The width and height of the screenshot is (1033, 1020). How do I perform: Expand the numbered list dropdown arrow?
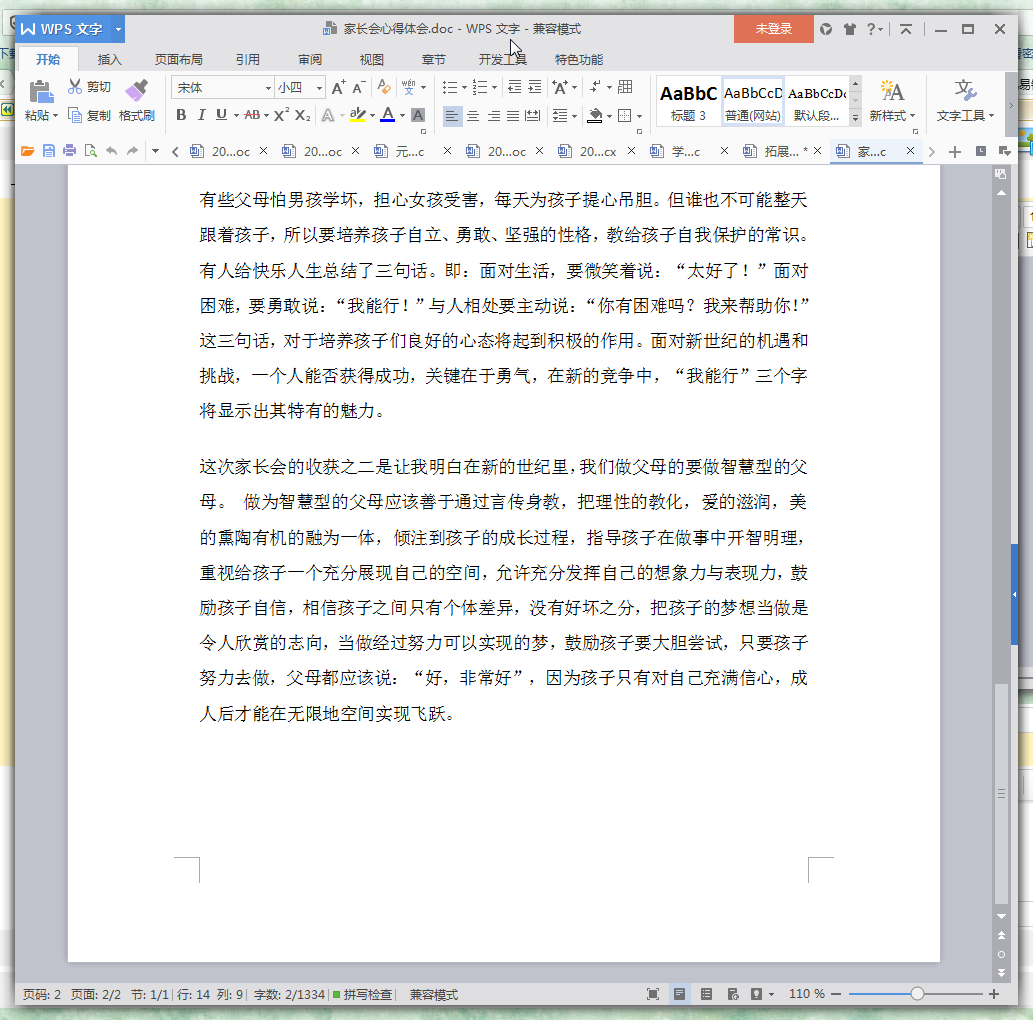[494, 88]
